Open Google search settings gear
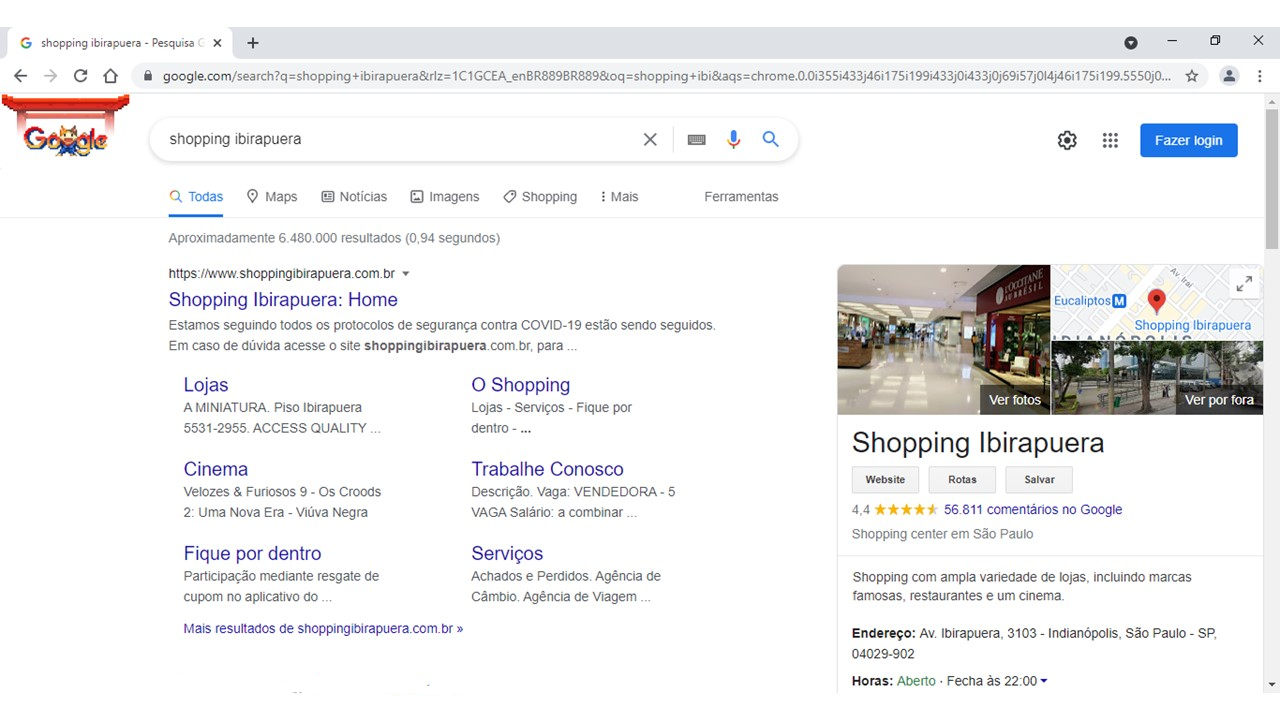Image resolution: width=1280 pixels, height=720 pixels. (x=1067, y=141)
